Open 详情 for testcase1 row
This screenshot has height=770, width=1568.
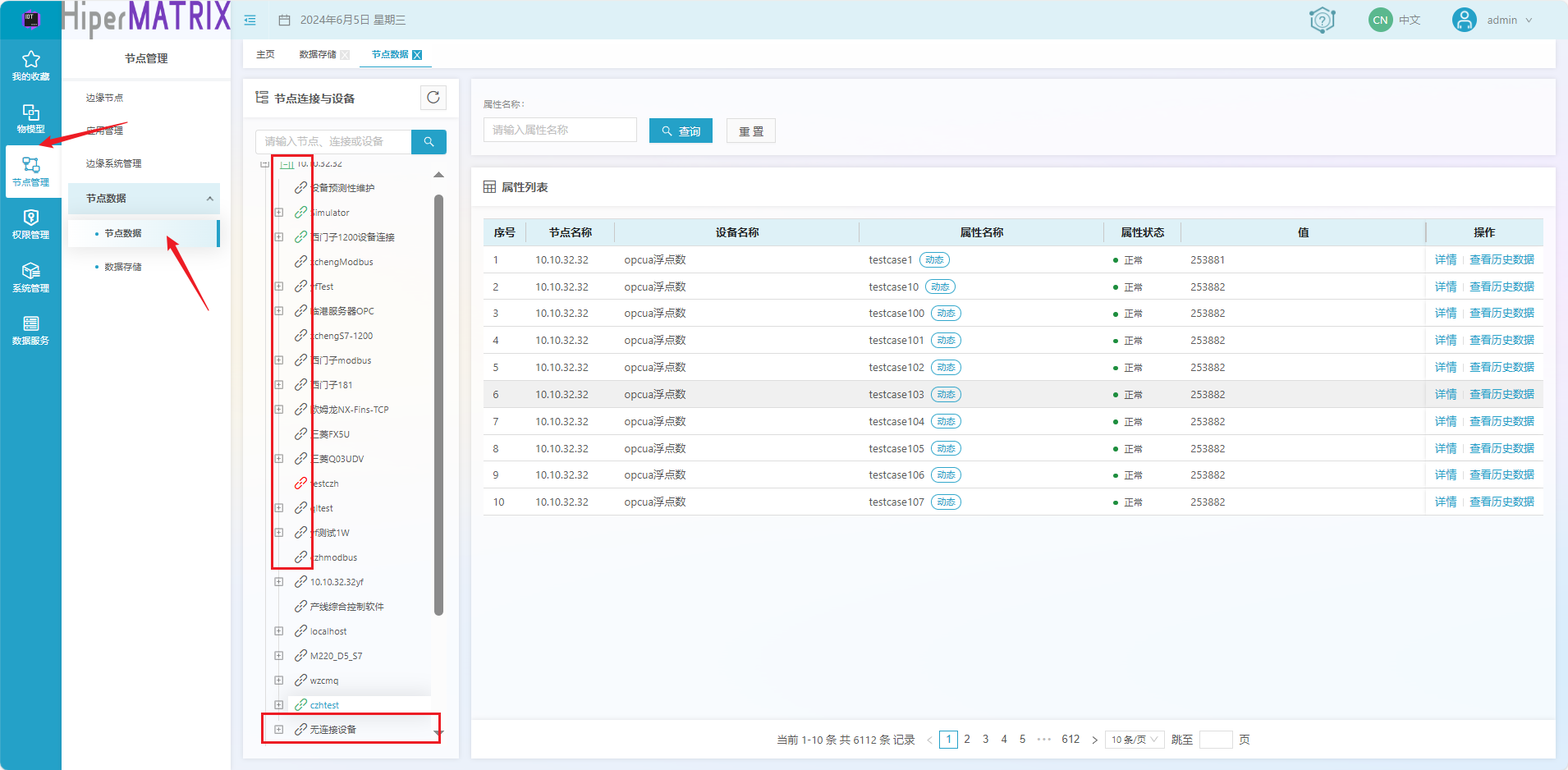[1446, 260]
